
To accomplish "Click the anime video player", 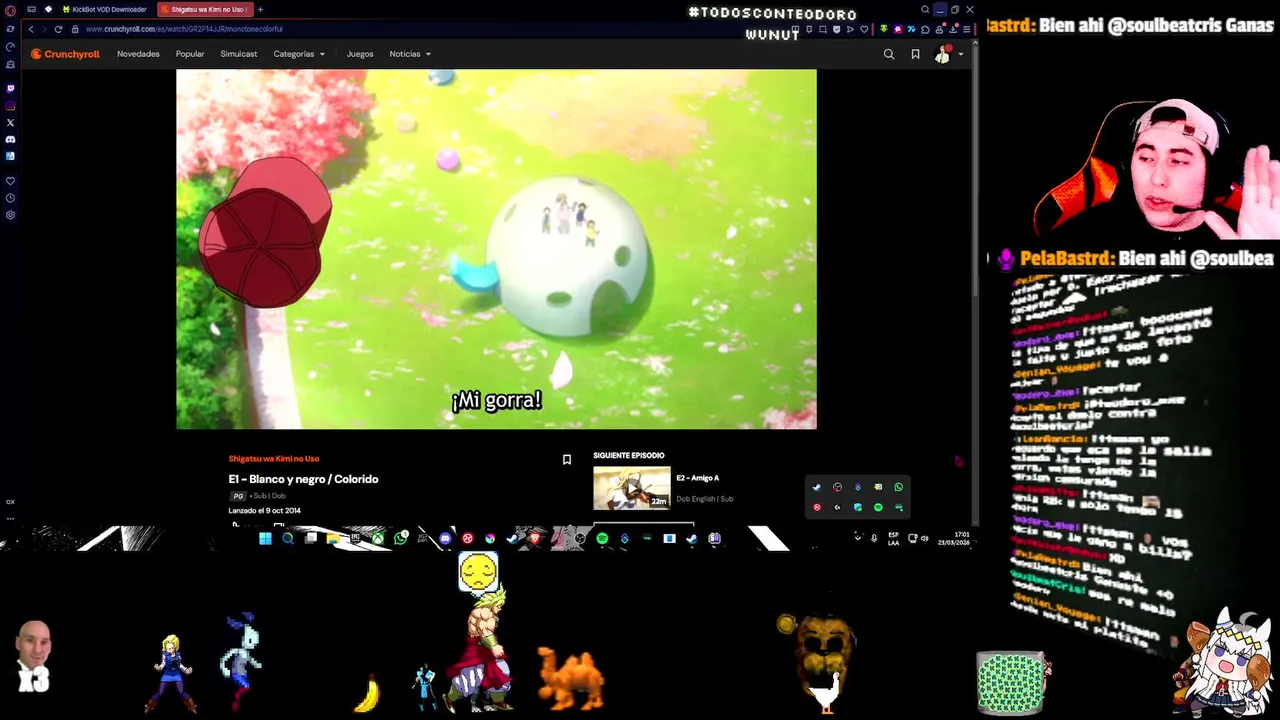I will point(496,249).
